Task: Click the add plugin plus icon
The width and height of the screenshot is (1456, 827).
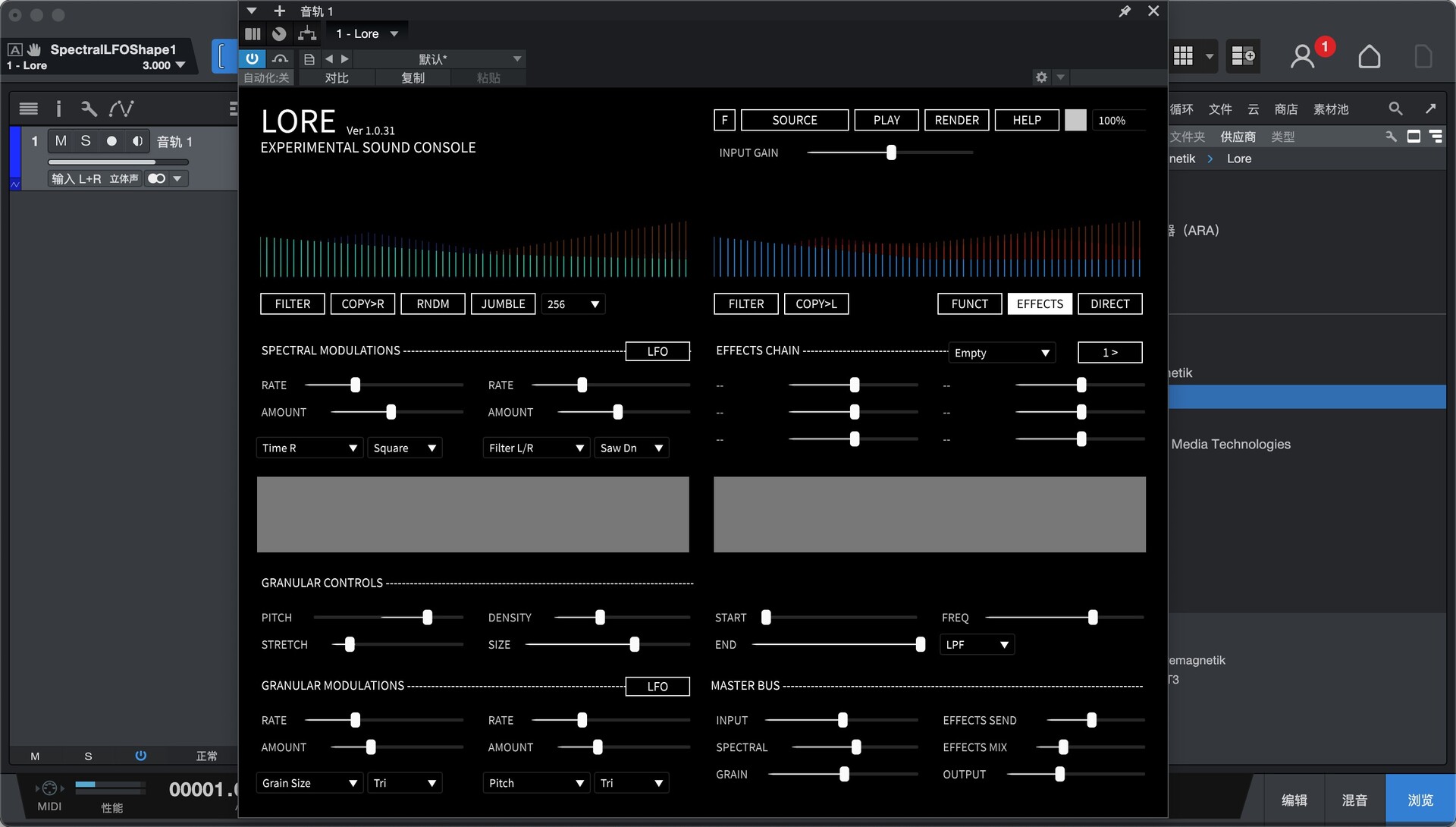Action: [279, 11]
